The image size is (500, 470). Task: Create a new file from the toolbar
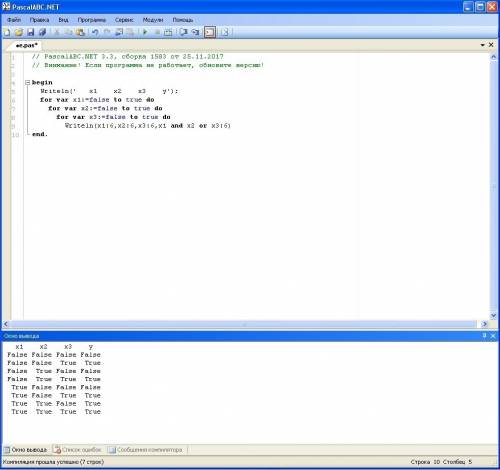click(x=7, y=32)
